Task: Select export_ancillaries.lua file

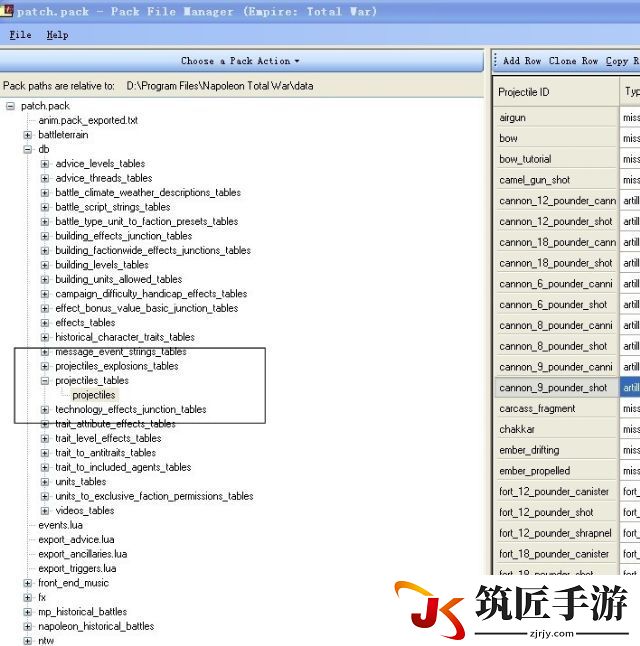Action: (x=82, y=554)
